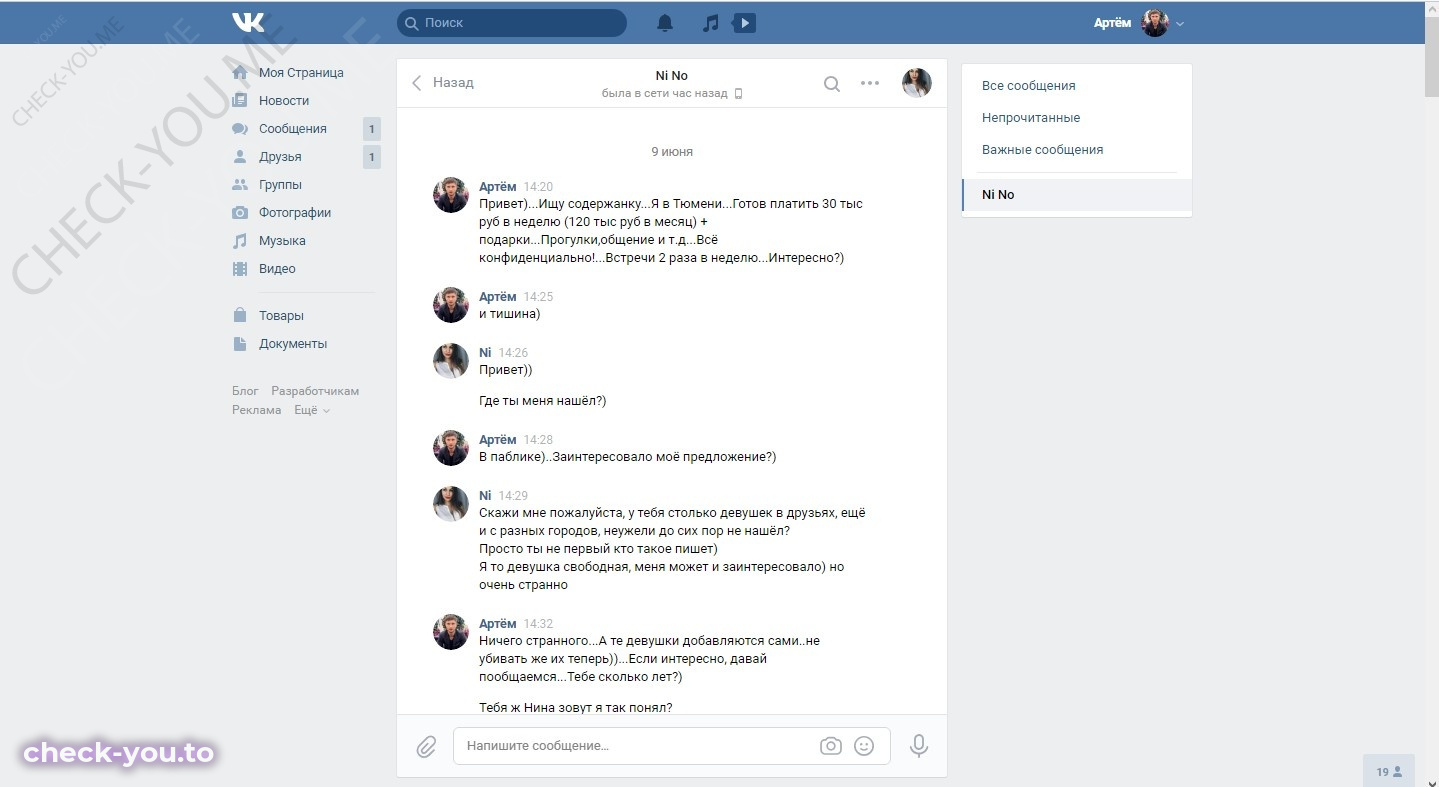The image size is (1439, 787).
Task: Select the message text "и тишина)"
Action: coord(510,314)
